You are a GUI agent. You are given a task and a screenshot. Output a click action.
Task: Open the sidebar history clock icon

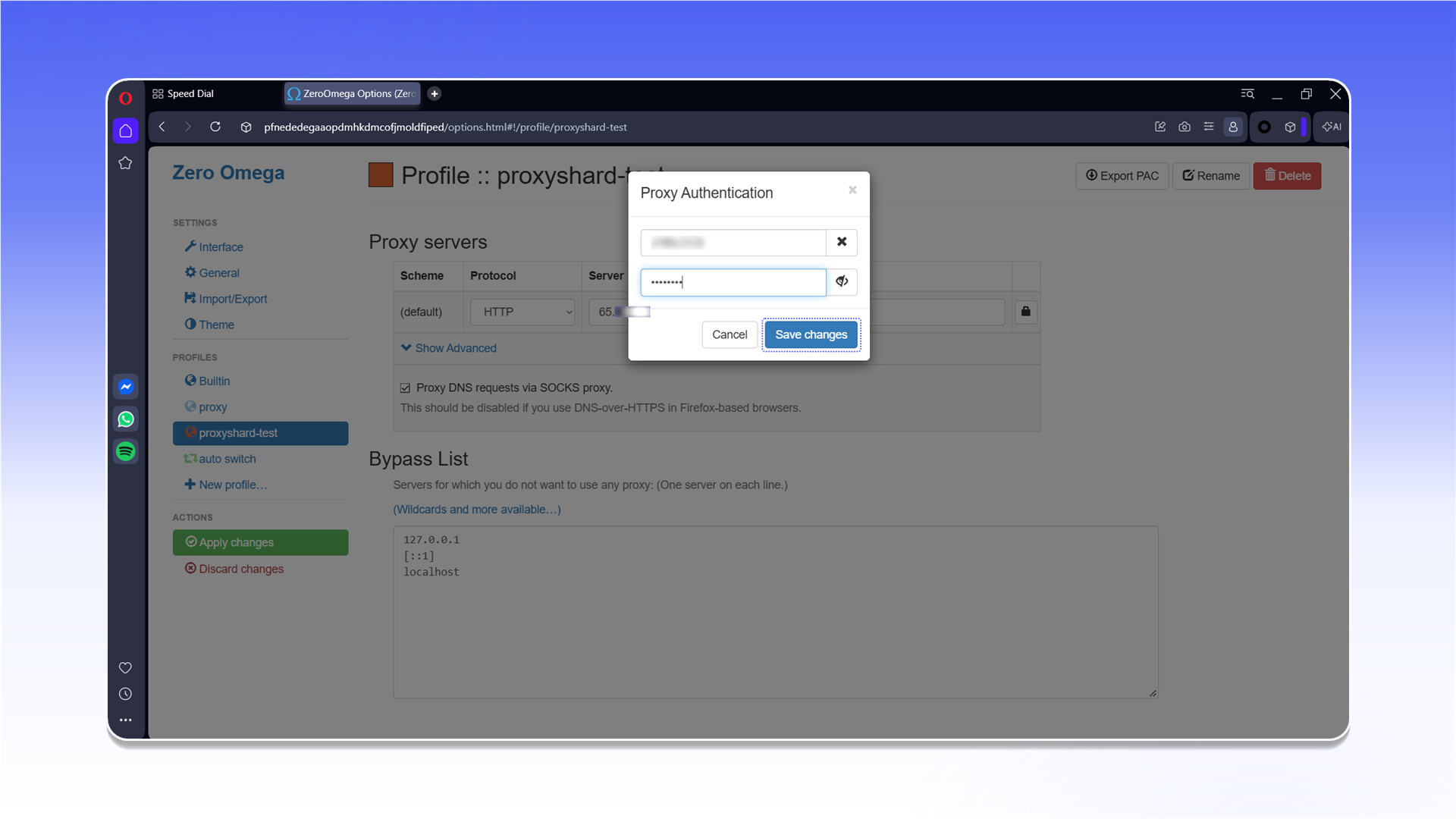(x=125, y=694)
